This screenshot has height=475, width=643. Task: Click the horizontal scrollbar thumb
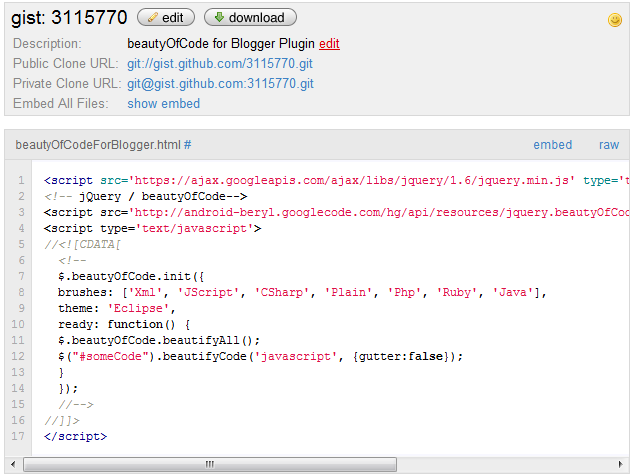click(x=210, y=464)
